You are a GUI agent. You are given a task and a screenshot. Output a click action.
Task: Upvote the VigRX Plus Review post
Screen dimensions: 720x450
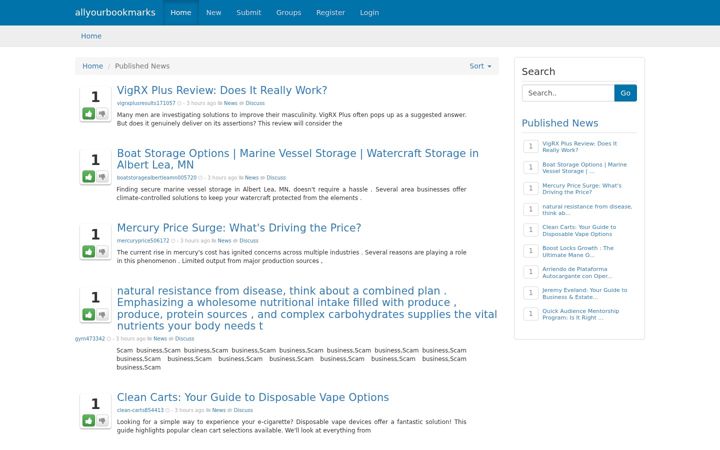(89, 113)
